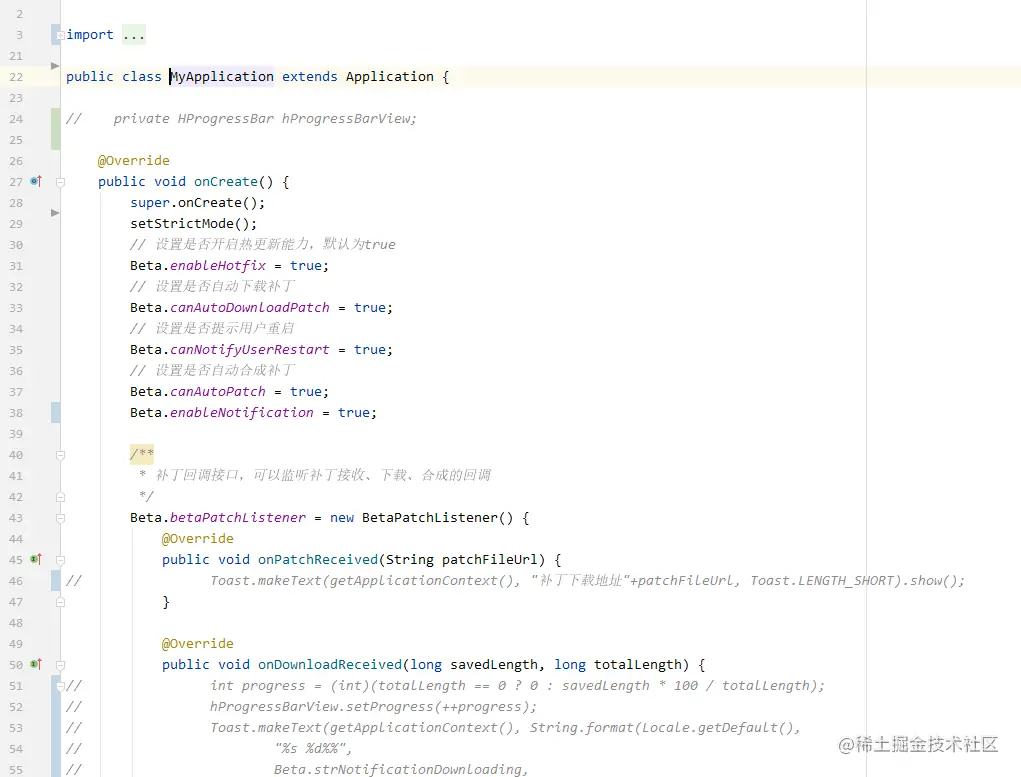Screen dimensions: 1021x777
Task: Click the Application superclass name on line 22
Action: [x=389, y=76]
